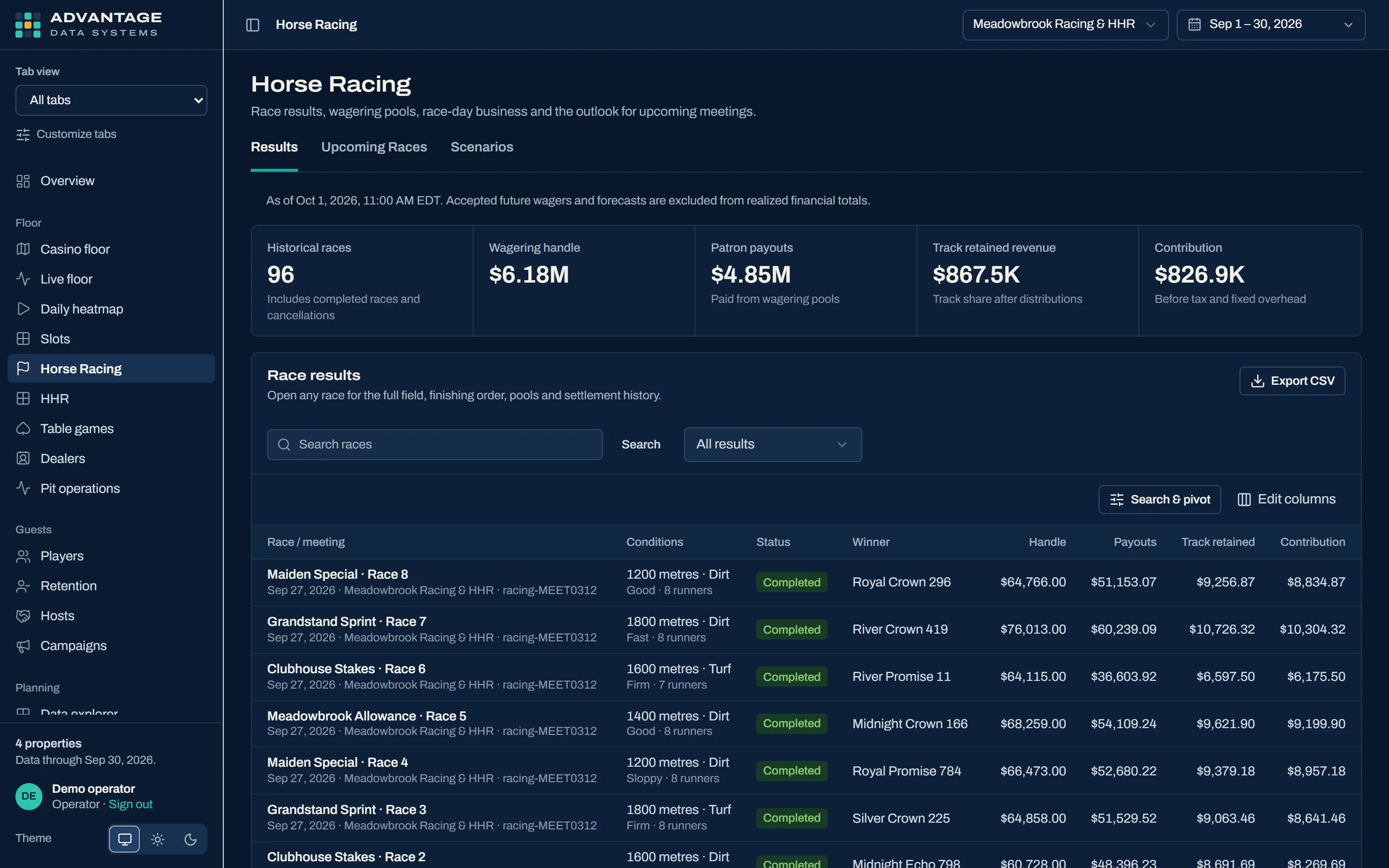Select the system theme monitor option

pos(124,839)
